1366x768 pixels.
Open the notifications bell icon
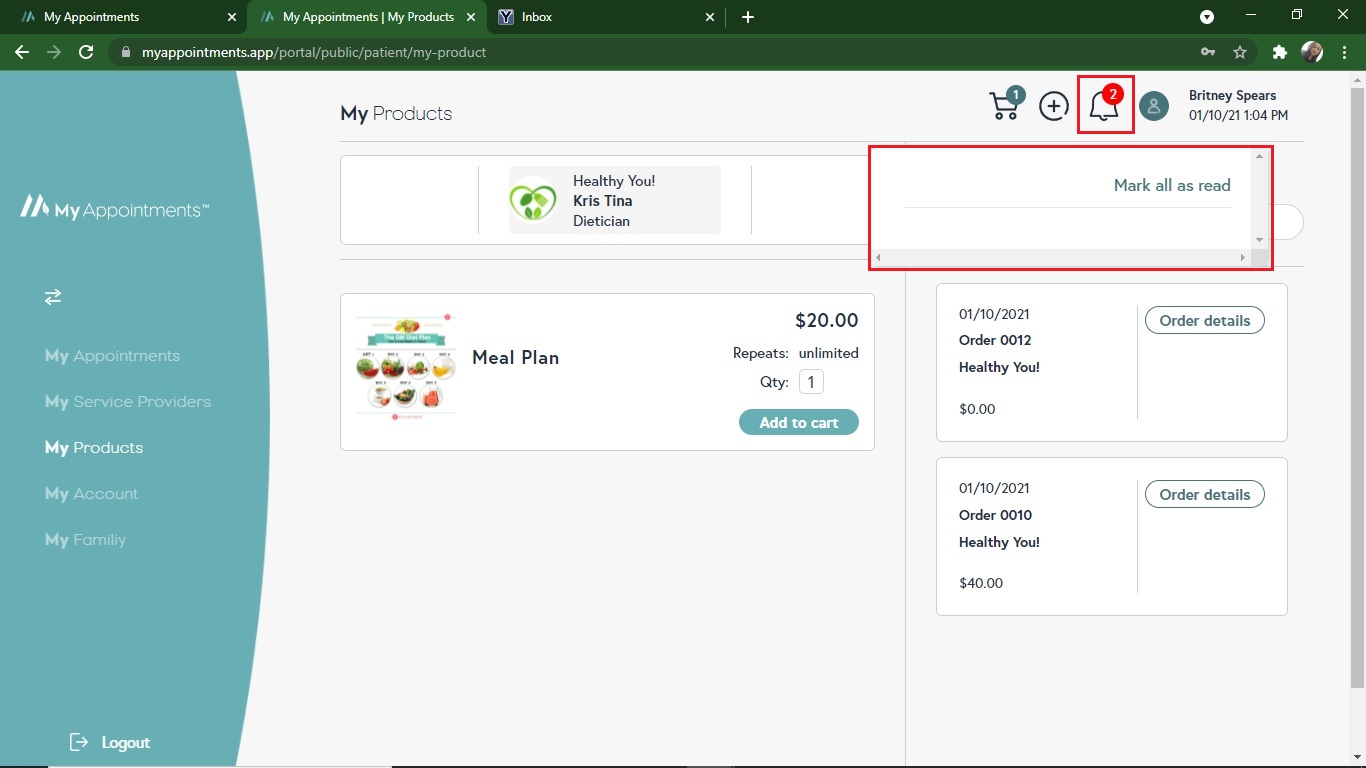click(x=1104, y=105)
